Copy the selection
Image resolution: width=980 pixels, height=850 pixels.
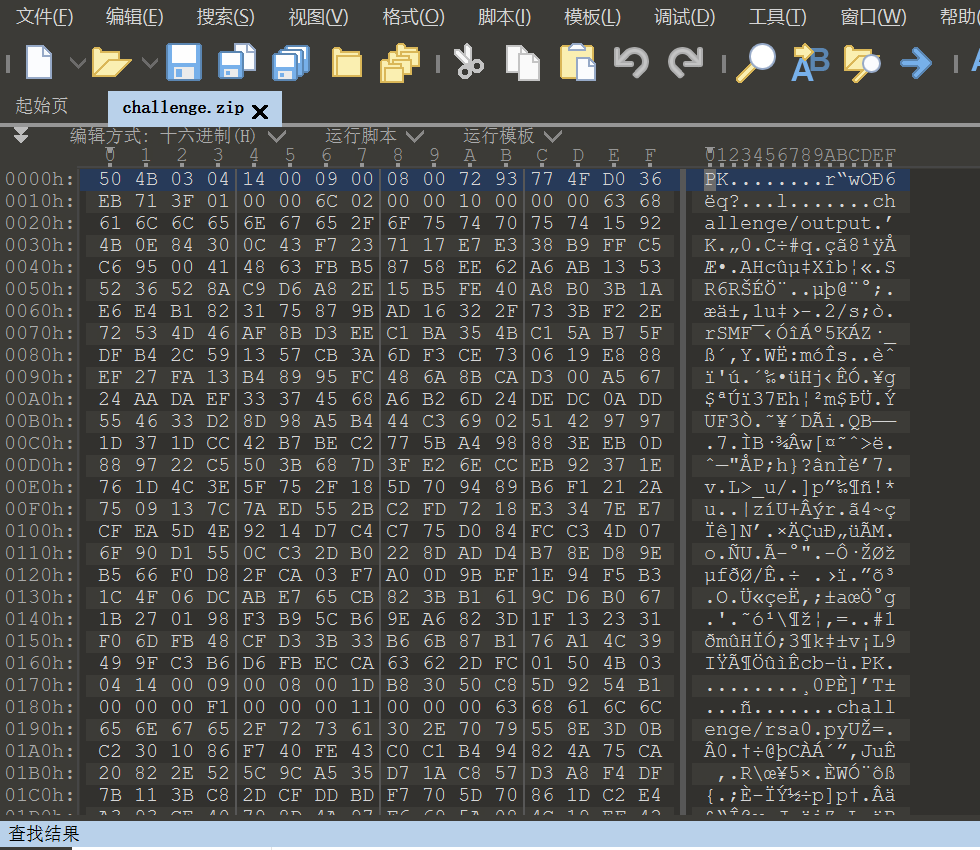[522, 62]
